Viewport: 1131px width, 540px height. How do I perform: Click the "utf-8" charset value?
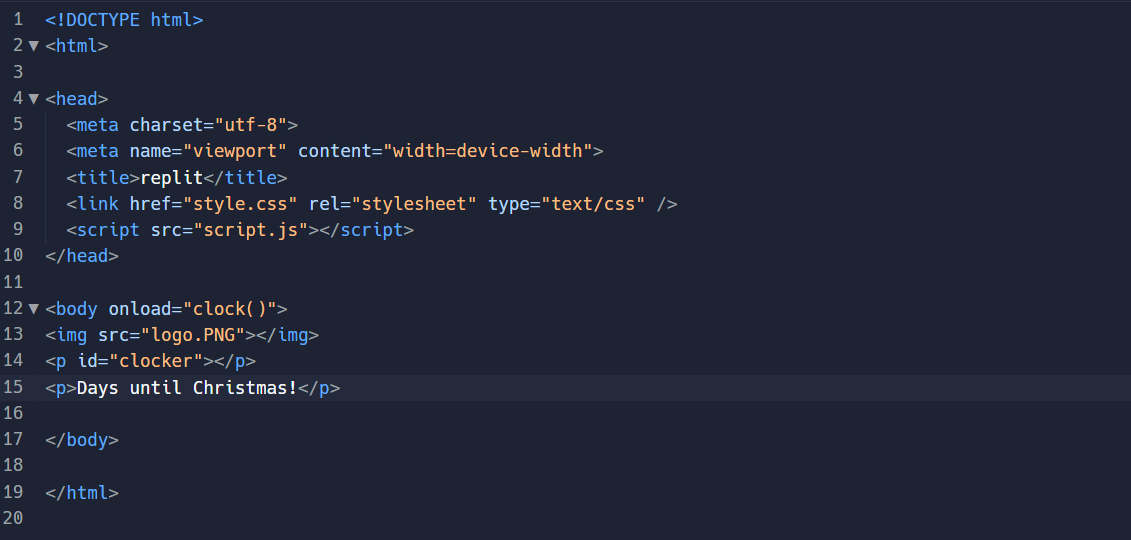(250, 125)
